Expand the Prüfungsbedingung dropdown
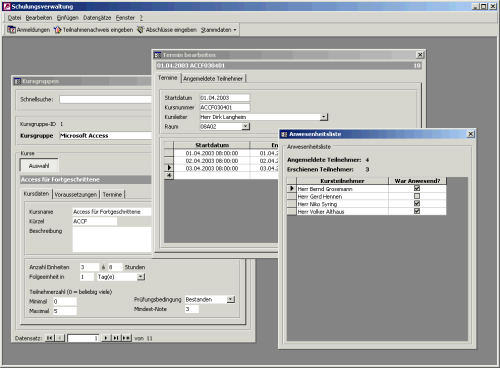 point(231,299)
